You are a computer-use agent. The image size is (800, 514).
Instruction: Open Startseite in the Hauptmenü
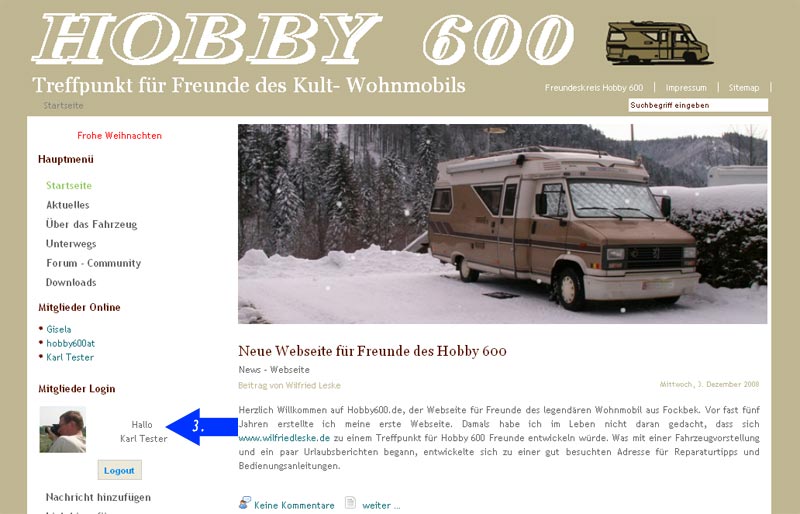click(69, 185)
